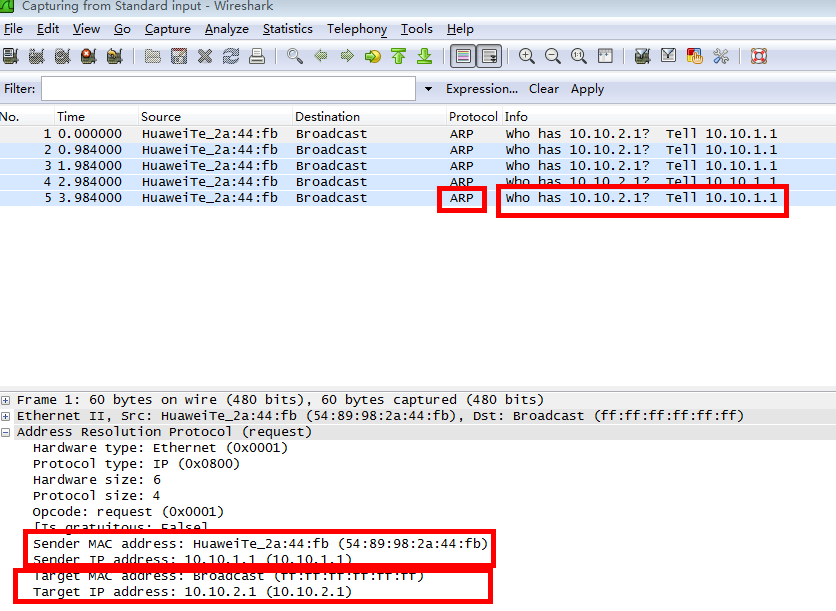The width and height of the screenshot is (836, 611).
Task: Click the Expression... filter button
Action: click(x=482, y=89)
